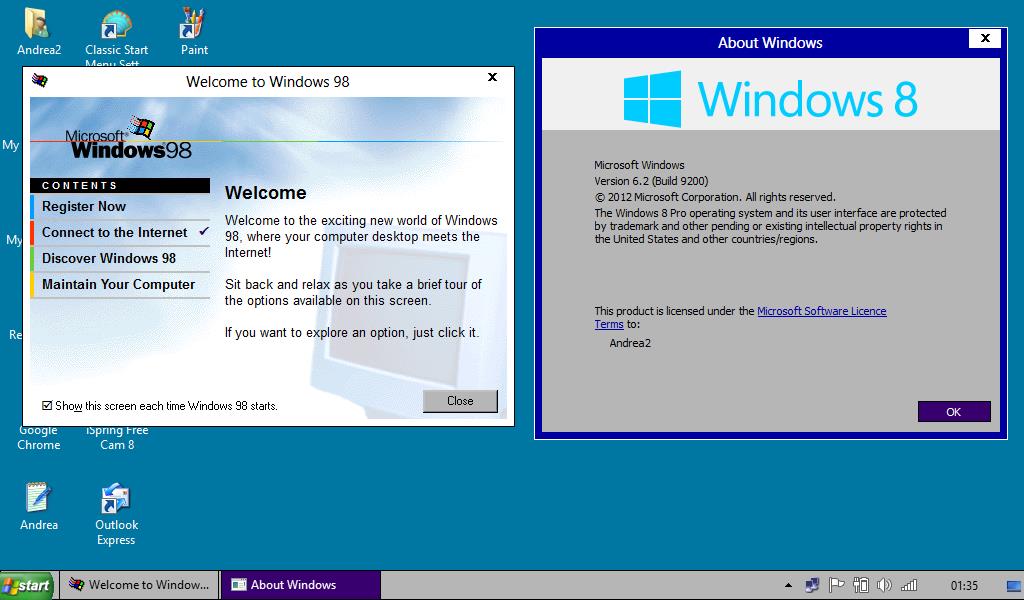The width and height of the screenshot is (1024, 600).
Task: Open the Start menu
Action: pyautogui.click(x=27, y=585)
